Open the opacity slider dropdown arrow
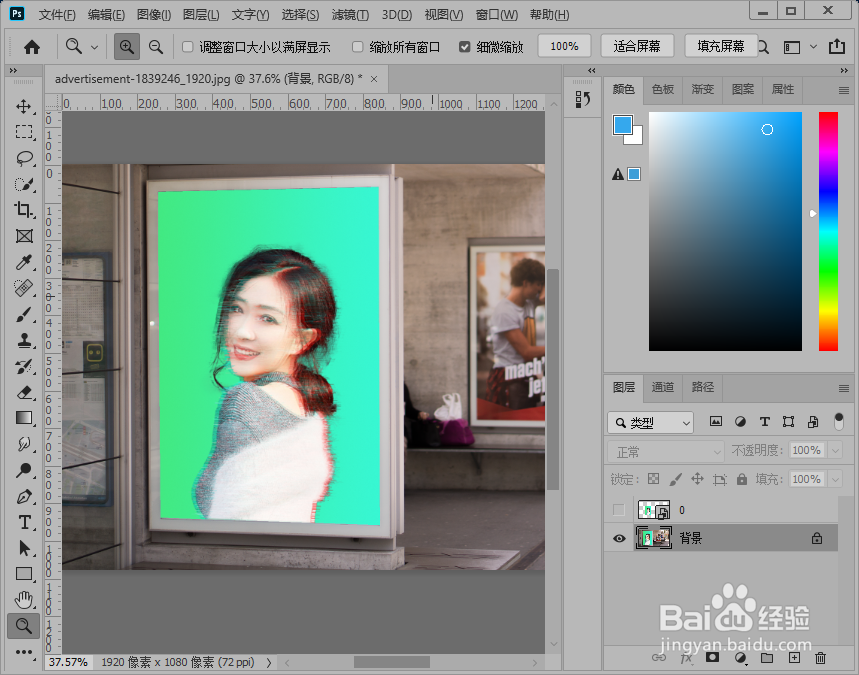859x675 pixels. click(835, 451)
